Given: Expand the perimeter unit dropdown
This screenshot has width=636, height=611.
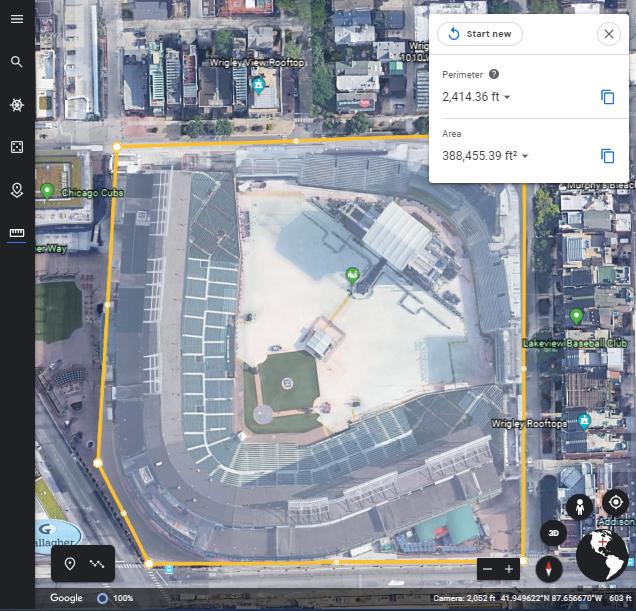Looking at the screenshot, I should point(507,97).
